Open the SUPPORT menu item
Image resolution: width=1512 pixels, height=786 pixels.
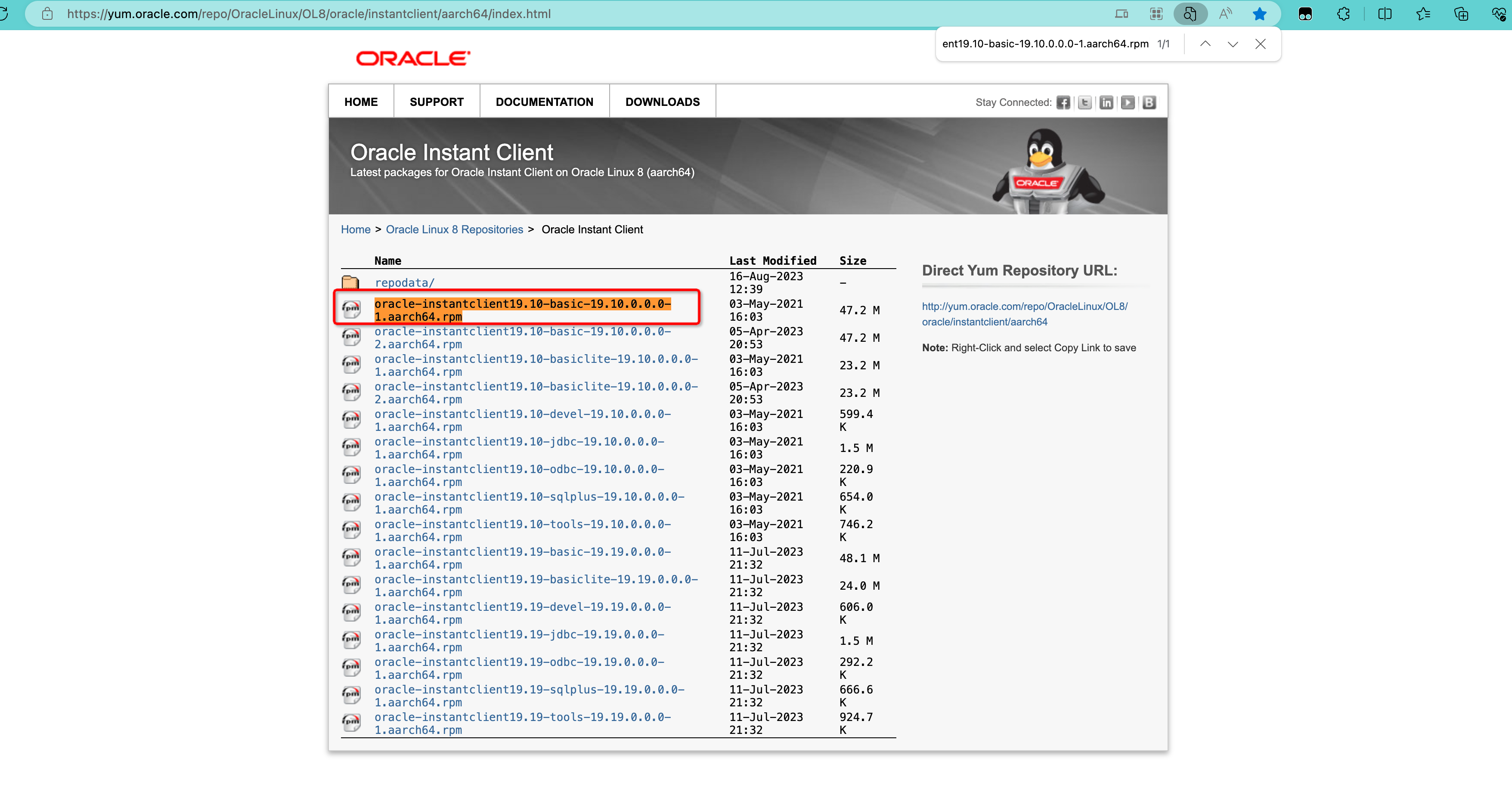[x=436, y=102]
